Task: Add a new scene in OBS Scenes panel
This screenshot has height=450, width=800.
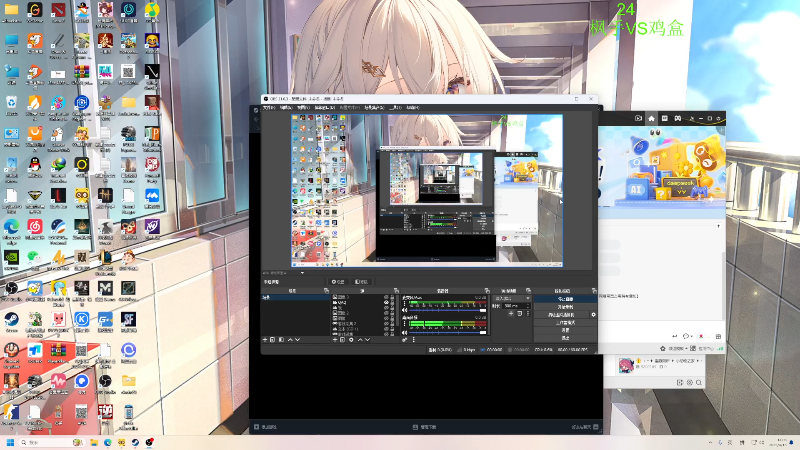Action: [x=265, y=340]
